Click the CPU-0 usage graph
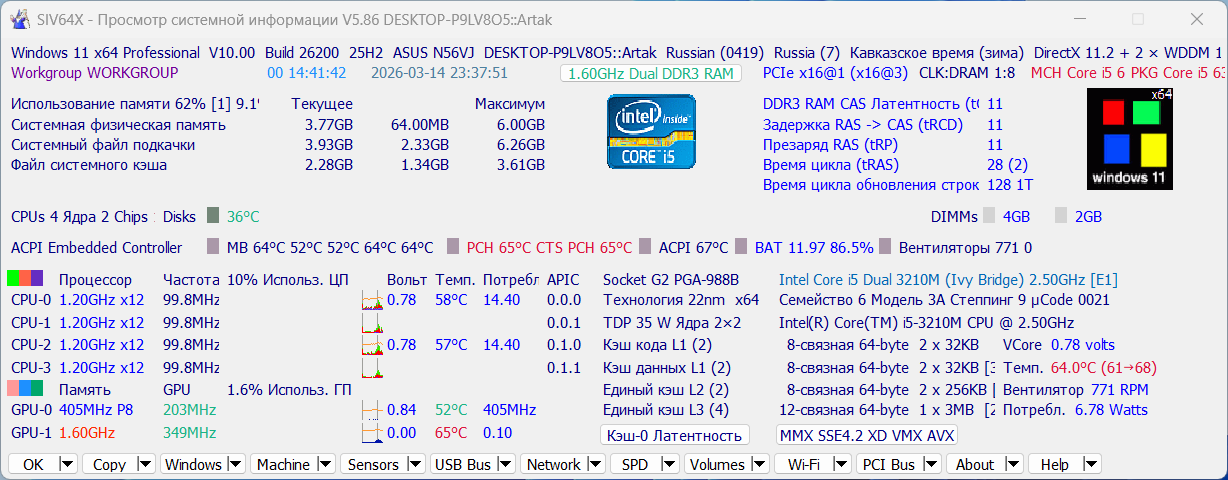The image size is (1228, 480). [x=373, y=300]
